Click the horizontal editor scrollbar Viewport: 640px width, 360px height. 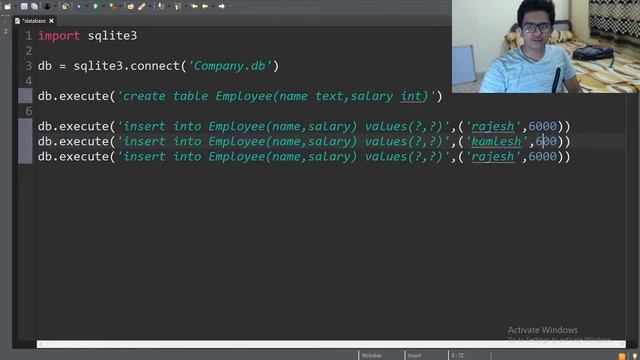click(331, 344)
